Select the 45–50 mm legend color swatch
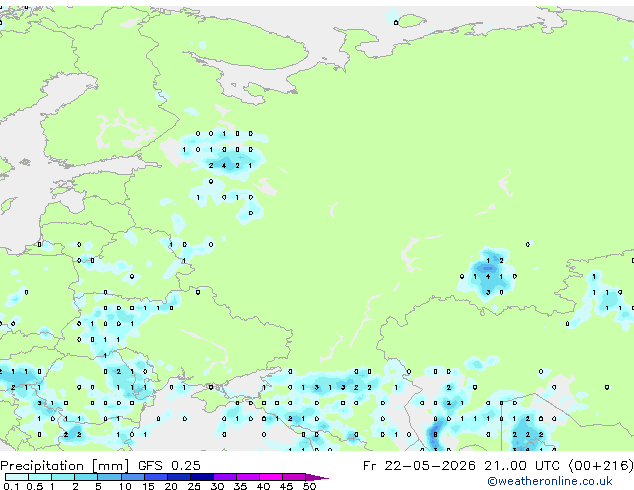Viewport: 634px width, 490px height. pos(294,477)
